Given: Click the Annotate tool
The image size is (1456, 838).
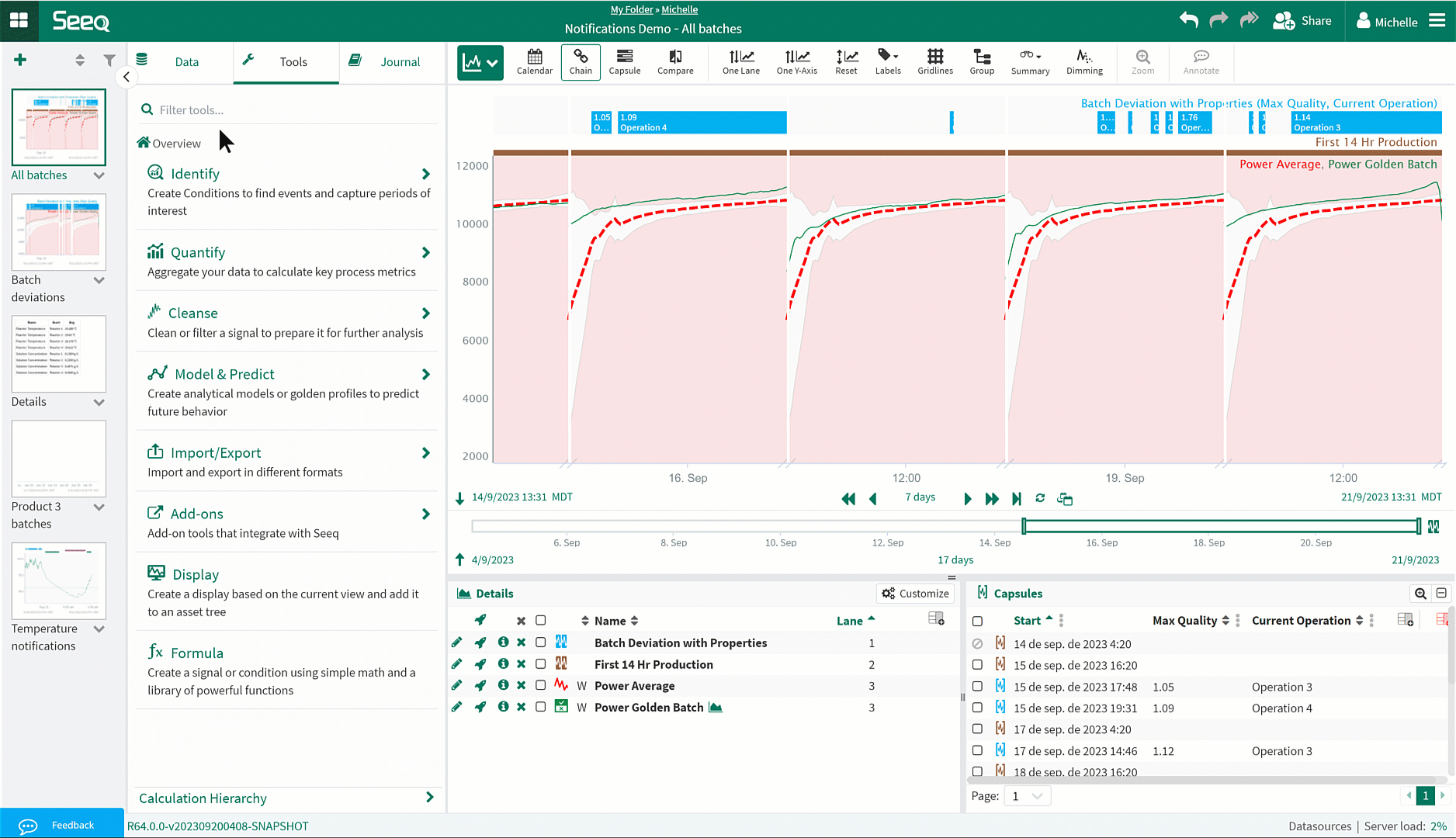Looking at the screenshot, I should pos(1201,62).
